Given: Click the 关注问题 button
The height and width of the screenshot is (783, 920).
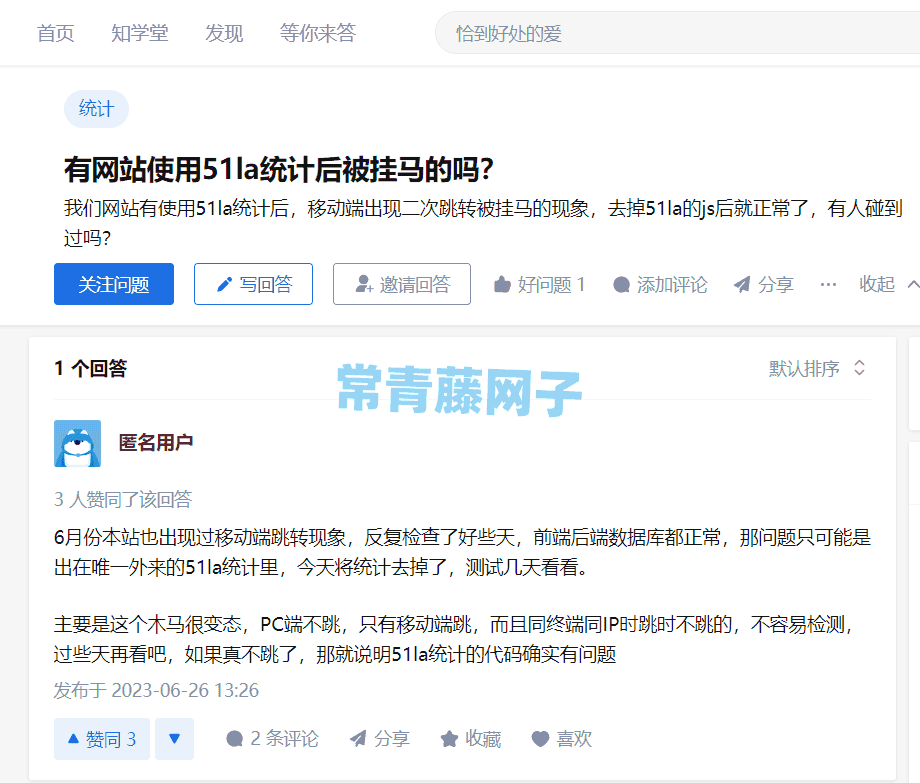Looking at the screenshot, I should tap(114, 284).
